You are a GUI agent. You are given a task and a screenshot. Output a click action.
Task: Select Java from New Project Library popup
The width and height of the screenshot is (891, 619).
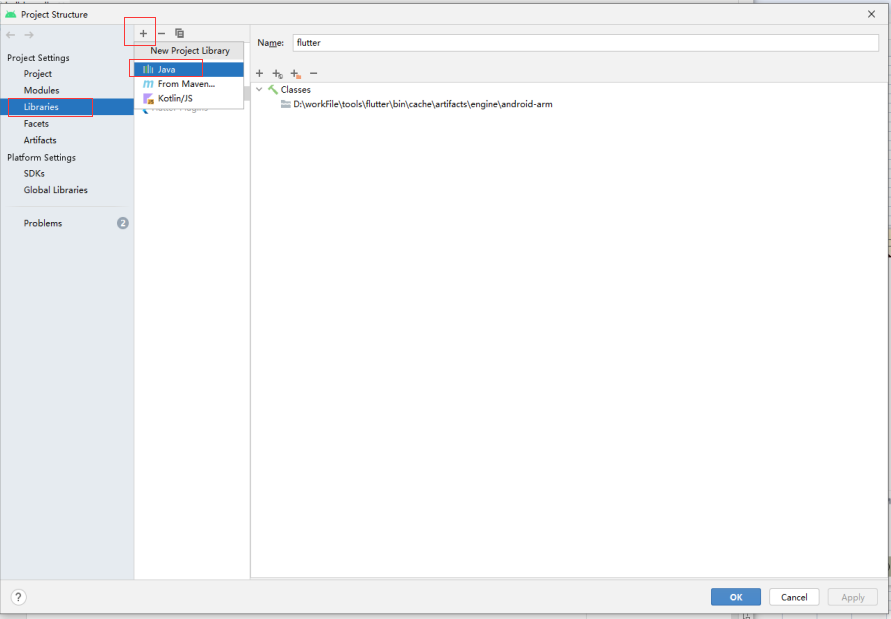click(166, 69)
